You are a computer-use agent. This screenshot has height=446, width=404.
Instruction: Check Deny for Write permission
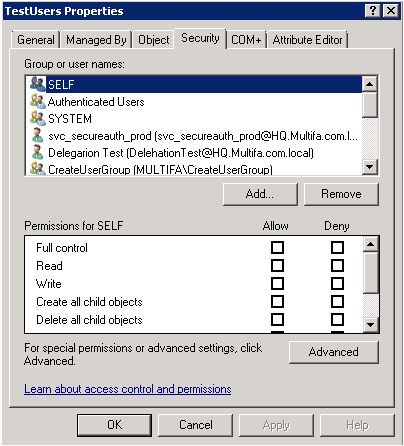[x=337, y=284]
